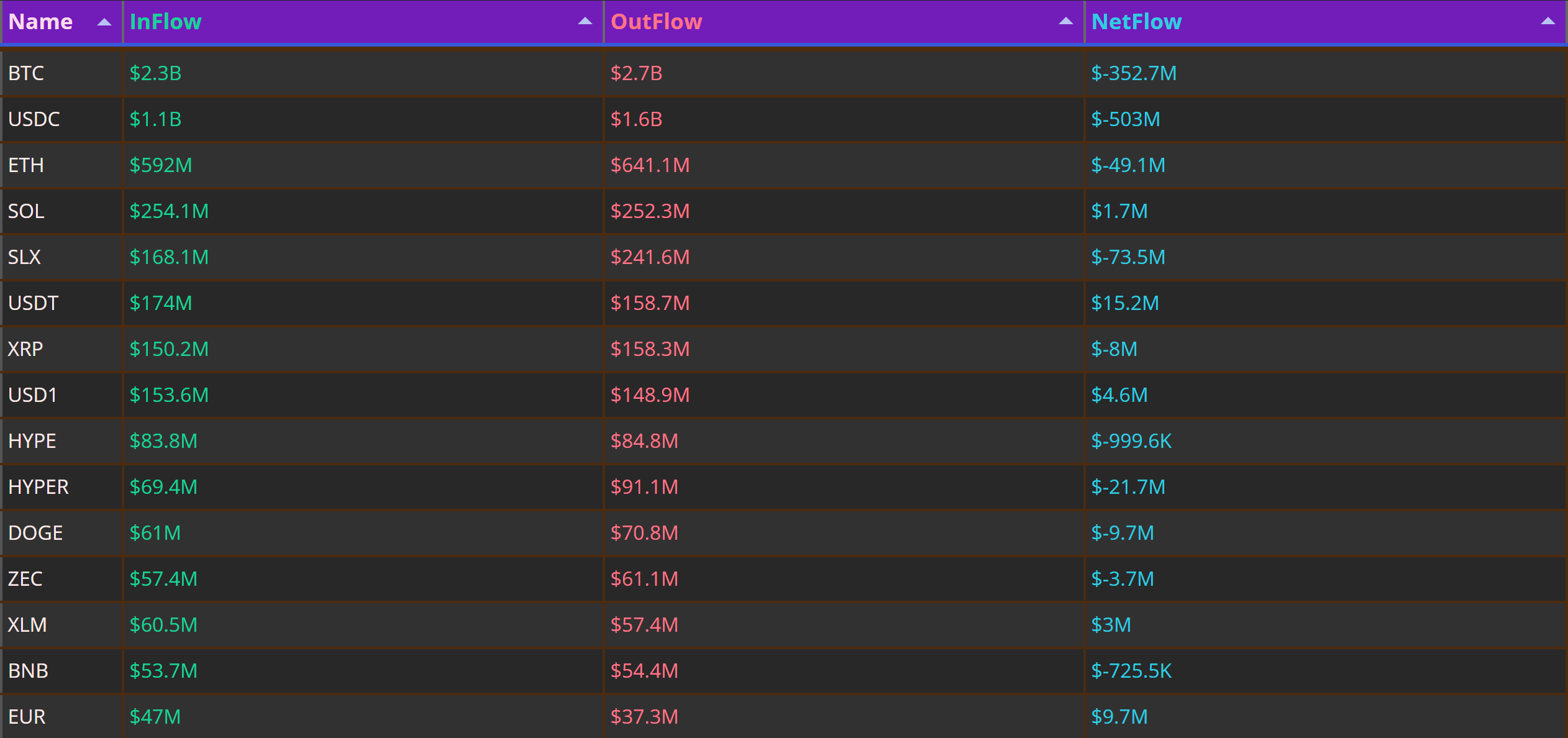Click USD1 netflow $4.6M

[1119, 395]
